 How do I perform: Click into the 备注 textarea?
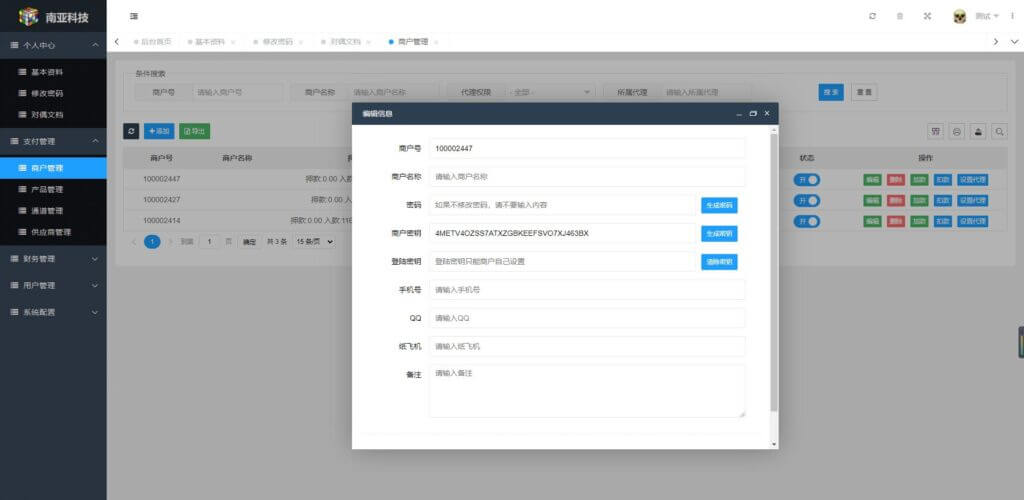586,391
